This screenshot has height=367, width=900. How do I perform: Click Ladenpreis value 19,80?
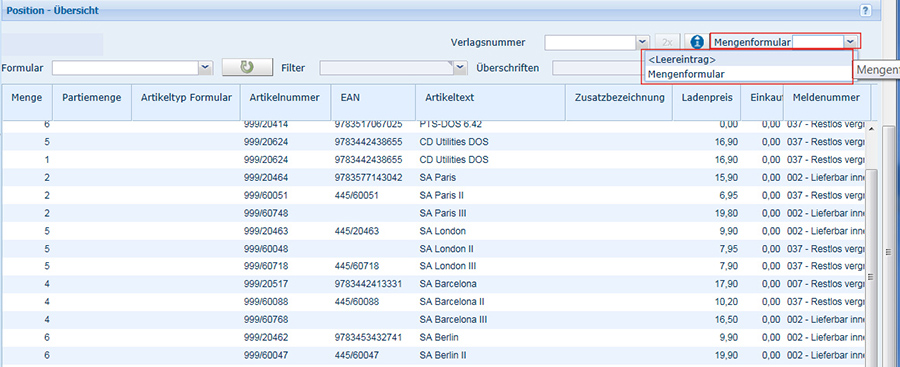click(727, 213)
